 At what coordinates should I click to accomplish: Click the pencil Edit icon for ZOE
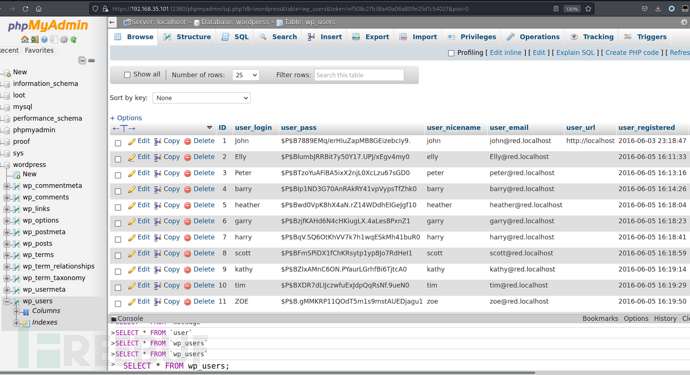(132, 302)
